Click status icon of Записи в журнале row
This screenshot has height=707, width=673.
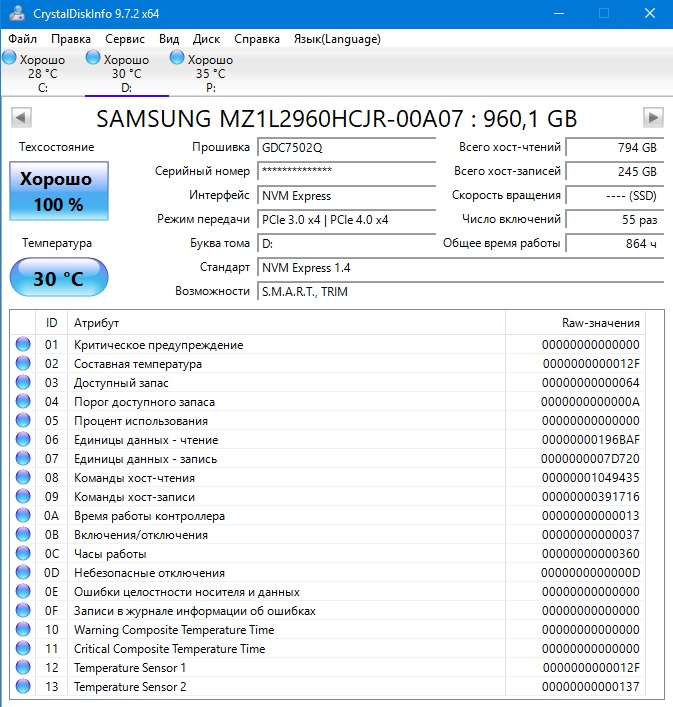click(x=23, y=610)
